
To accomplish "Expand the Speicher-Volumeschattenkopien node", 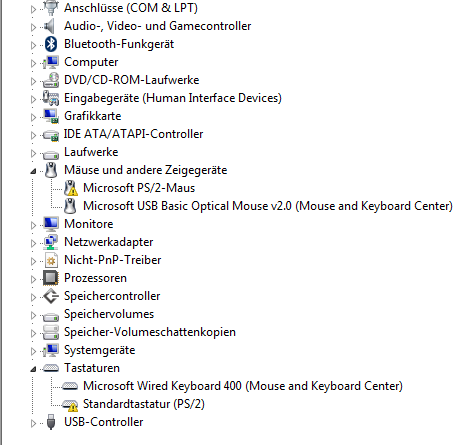I will pyautogui.click(x=33, y=333).
